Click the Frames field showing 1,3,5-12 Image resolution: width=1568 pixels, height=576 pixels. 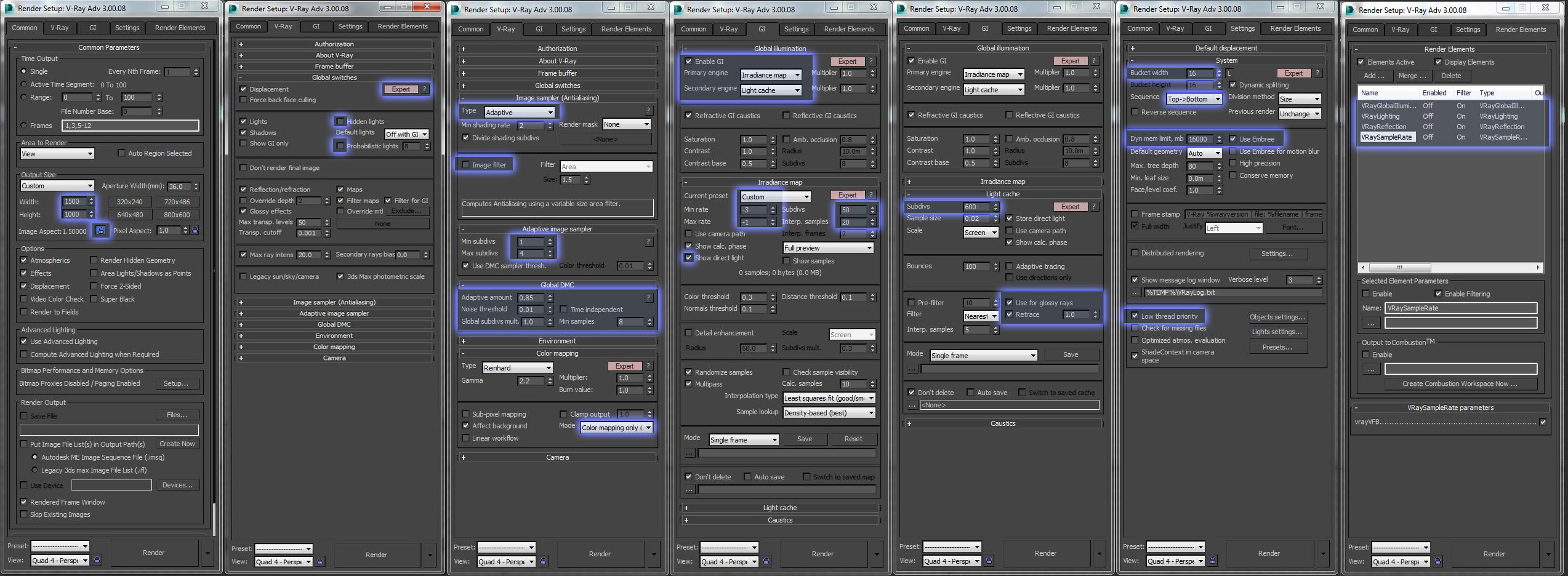coord(130,126)
